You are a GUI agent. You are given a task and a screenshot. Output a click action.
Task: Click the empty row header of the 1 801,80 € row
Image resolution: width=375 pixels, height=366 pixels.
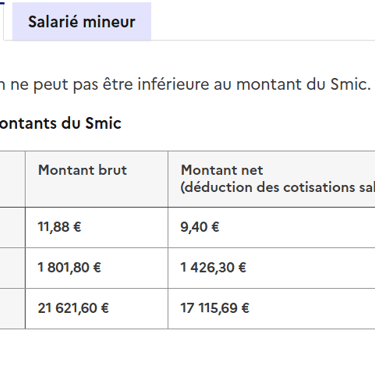(12, 268)
